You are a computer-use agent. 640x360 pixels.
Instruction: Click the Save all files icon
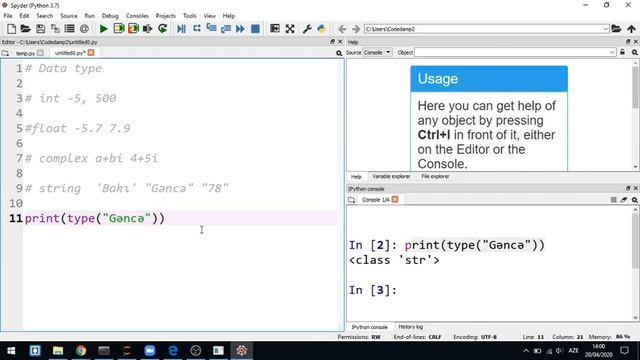pos(55,29)
